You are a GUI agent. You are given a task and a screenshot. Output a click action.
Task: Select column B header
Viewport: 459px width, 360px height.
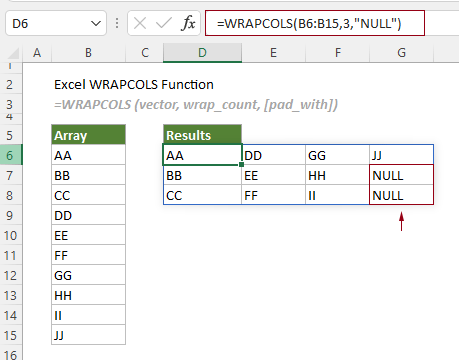point(88,53)
